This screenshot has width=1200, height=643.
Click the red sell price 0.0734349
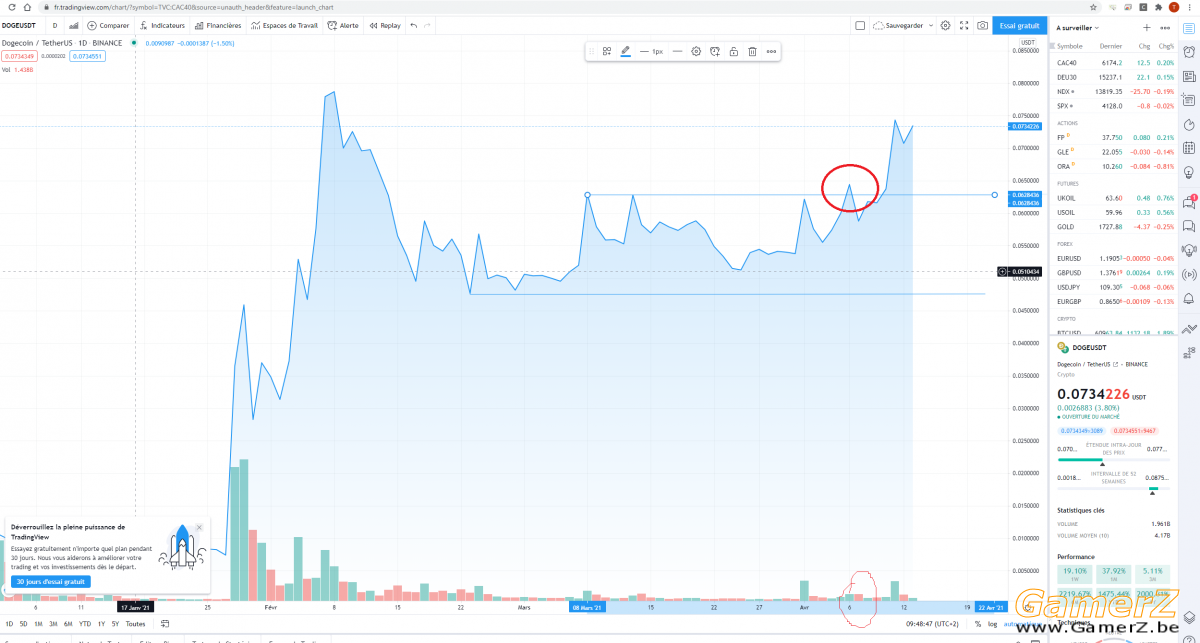pyautogui.click(x=18, y=56)
